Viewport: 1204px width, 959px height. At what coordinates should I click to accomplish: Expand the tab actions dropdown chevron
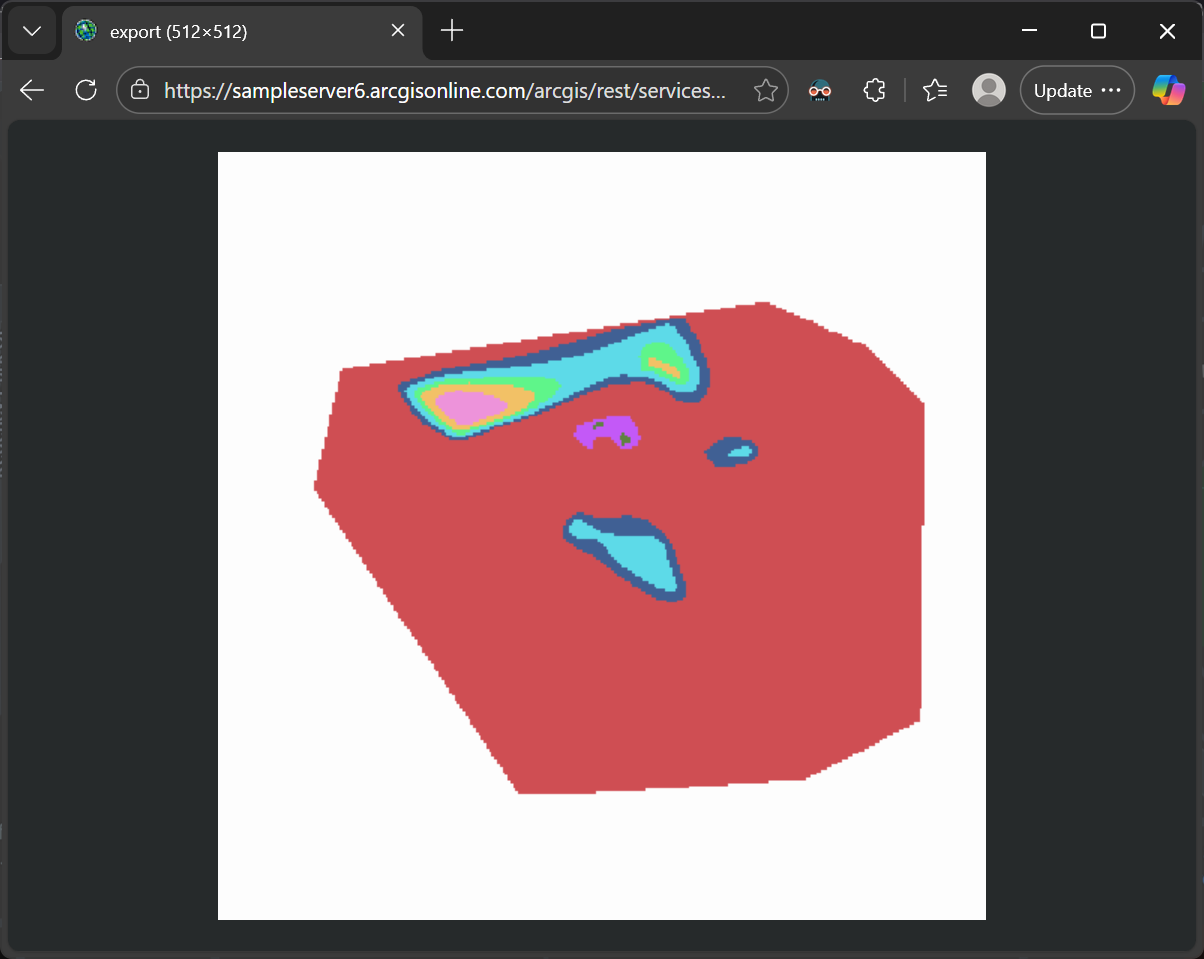pyautogui.click(x=32, y=31)
